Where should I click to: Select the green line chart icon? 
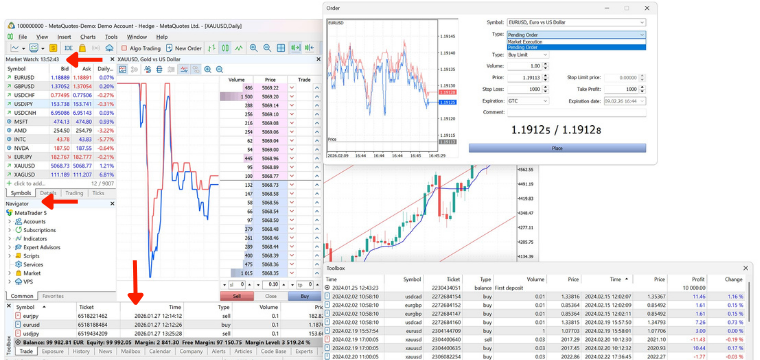point(238,48)
